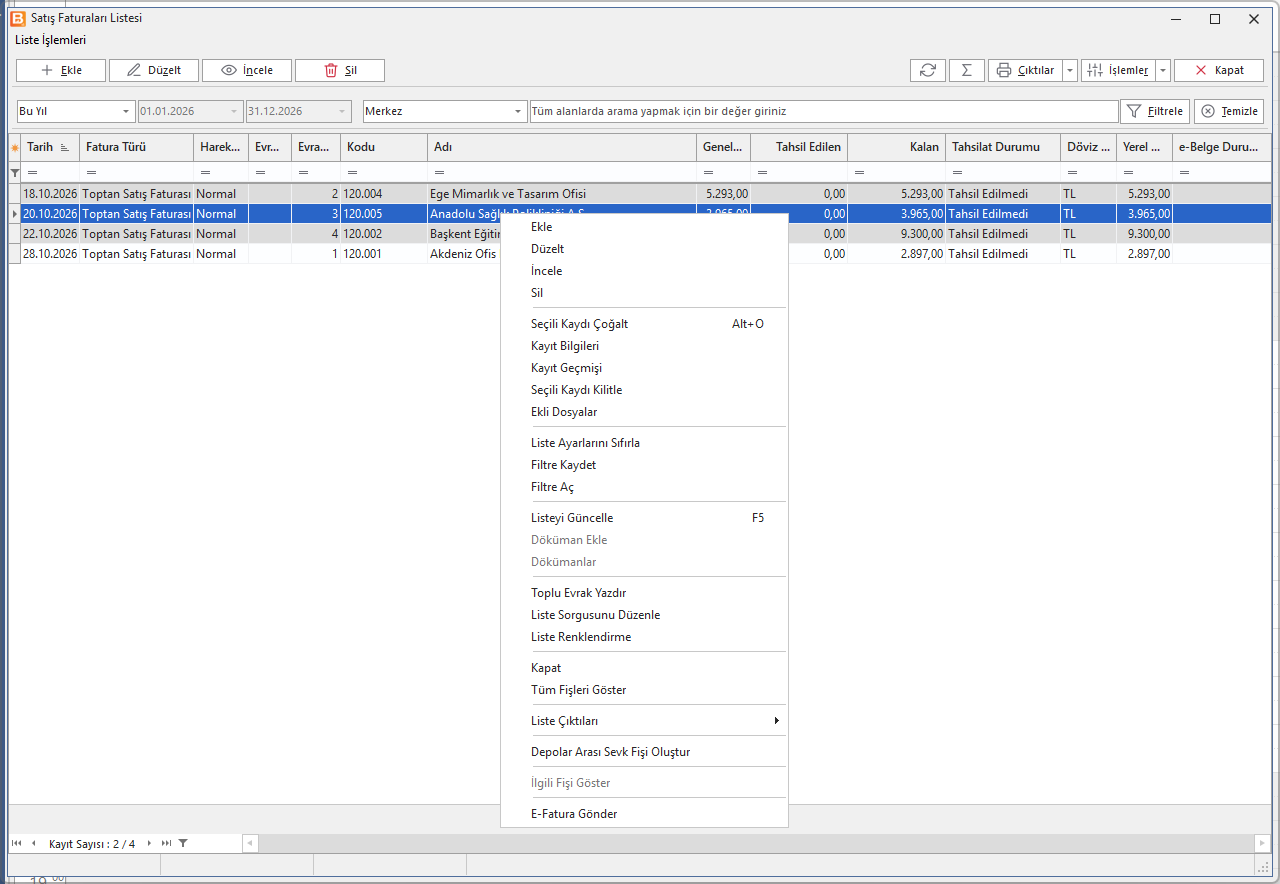Select Listeyi Güncelle in the context menu
Image resolution: width=1280 pixels, height=884 pixels.
pyautogui.click(x=644, y=518)
